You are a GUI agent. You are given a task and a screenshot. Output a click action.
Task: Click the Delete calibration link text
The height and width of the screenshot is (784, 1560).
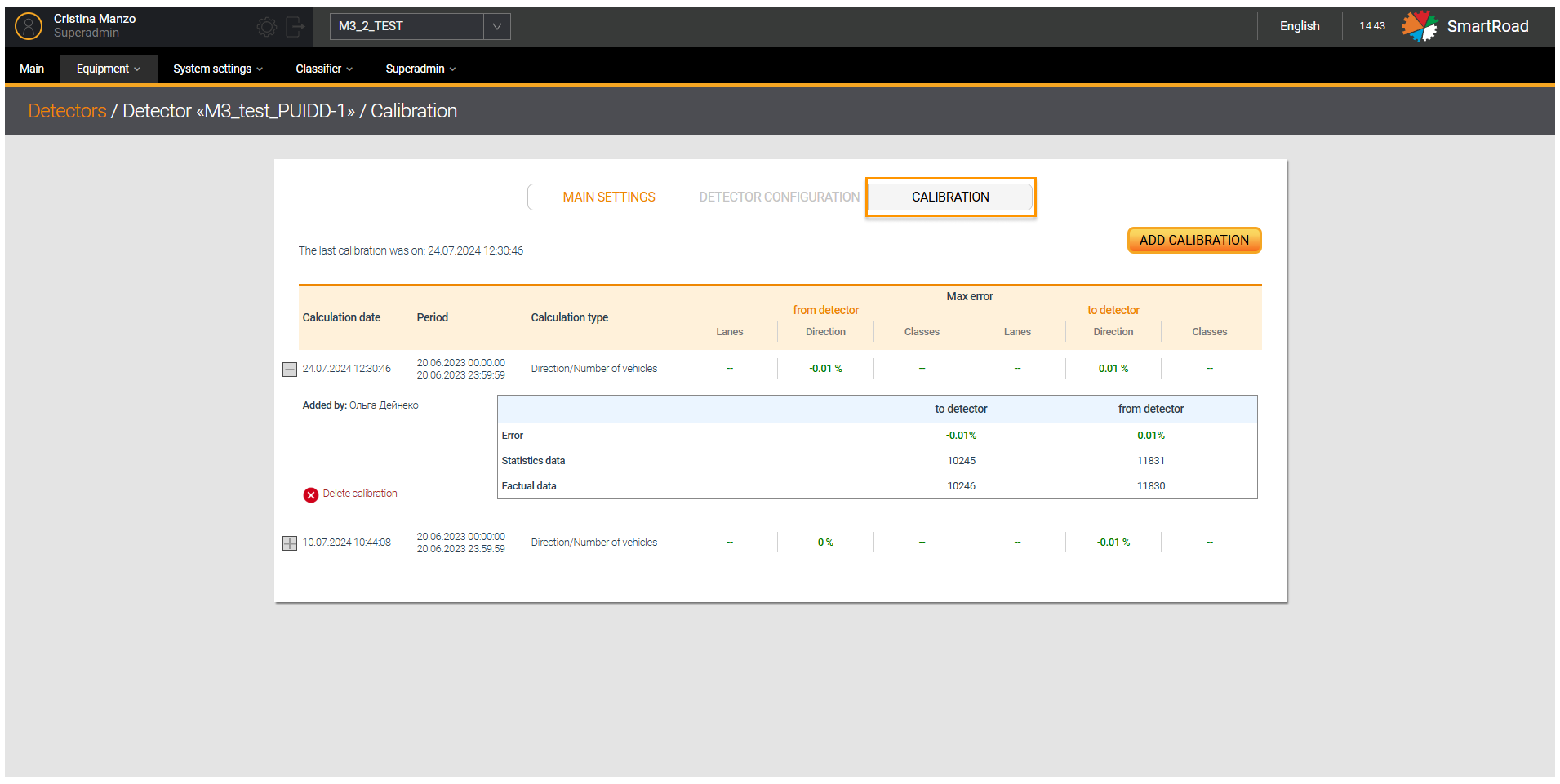[x=360, y=494]
